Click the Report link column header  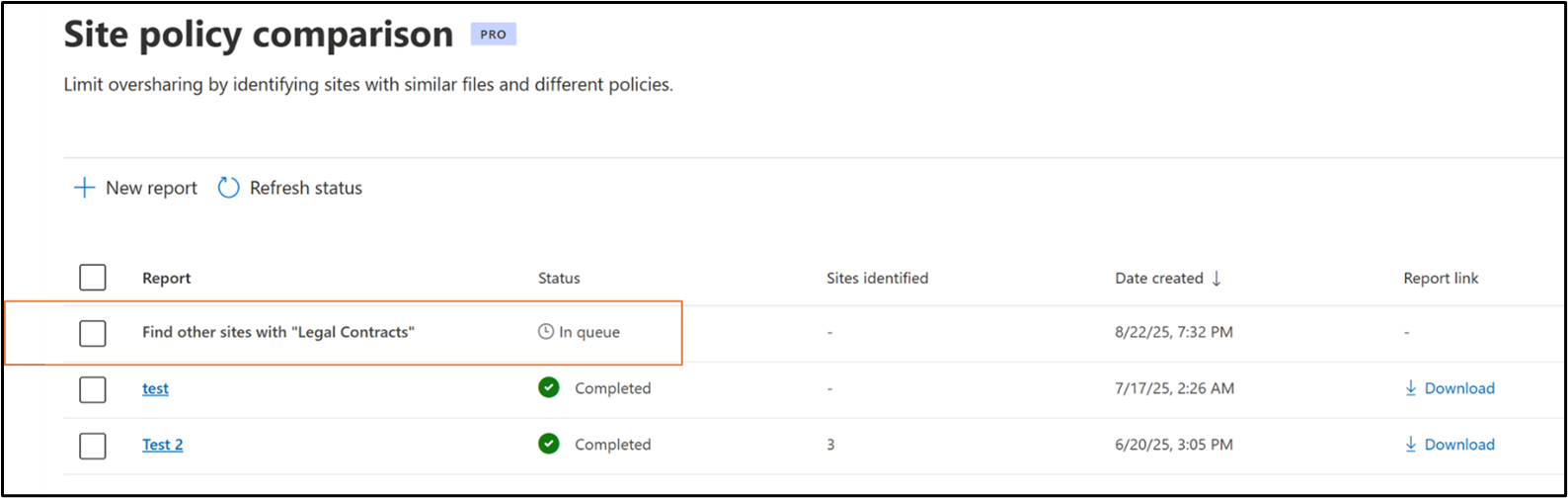[1441, 279]
